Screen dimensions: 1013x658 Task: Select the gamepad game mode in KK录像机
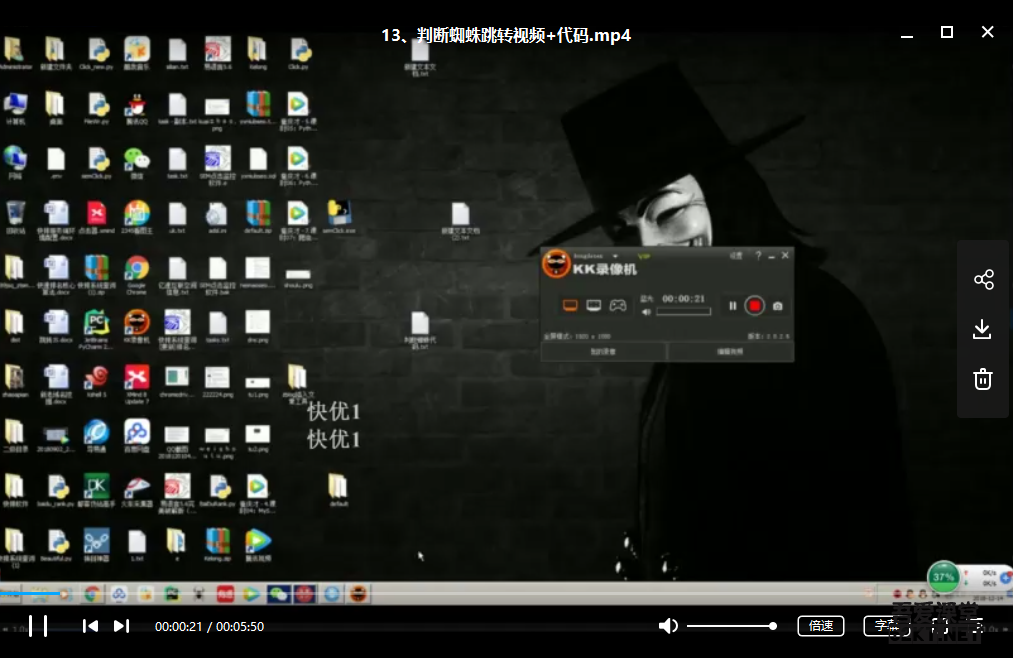click(618, 305)
